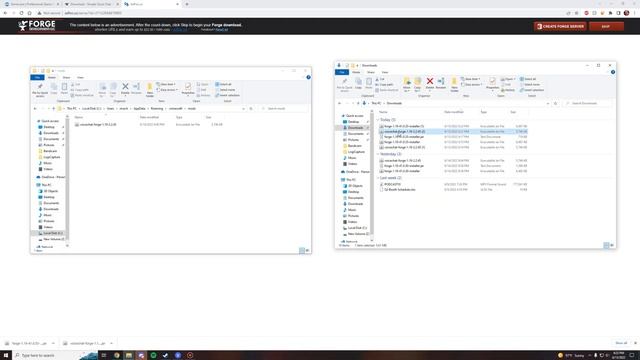This screenshot has width=640, height=360.
Task: Open Properties icon in Downloads window ribbon
Action: [x=492, y=83]
